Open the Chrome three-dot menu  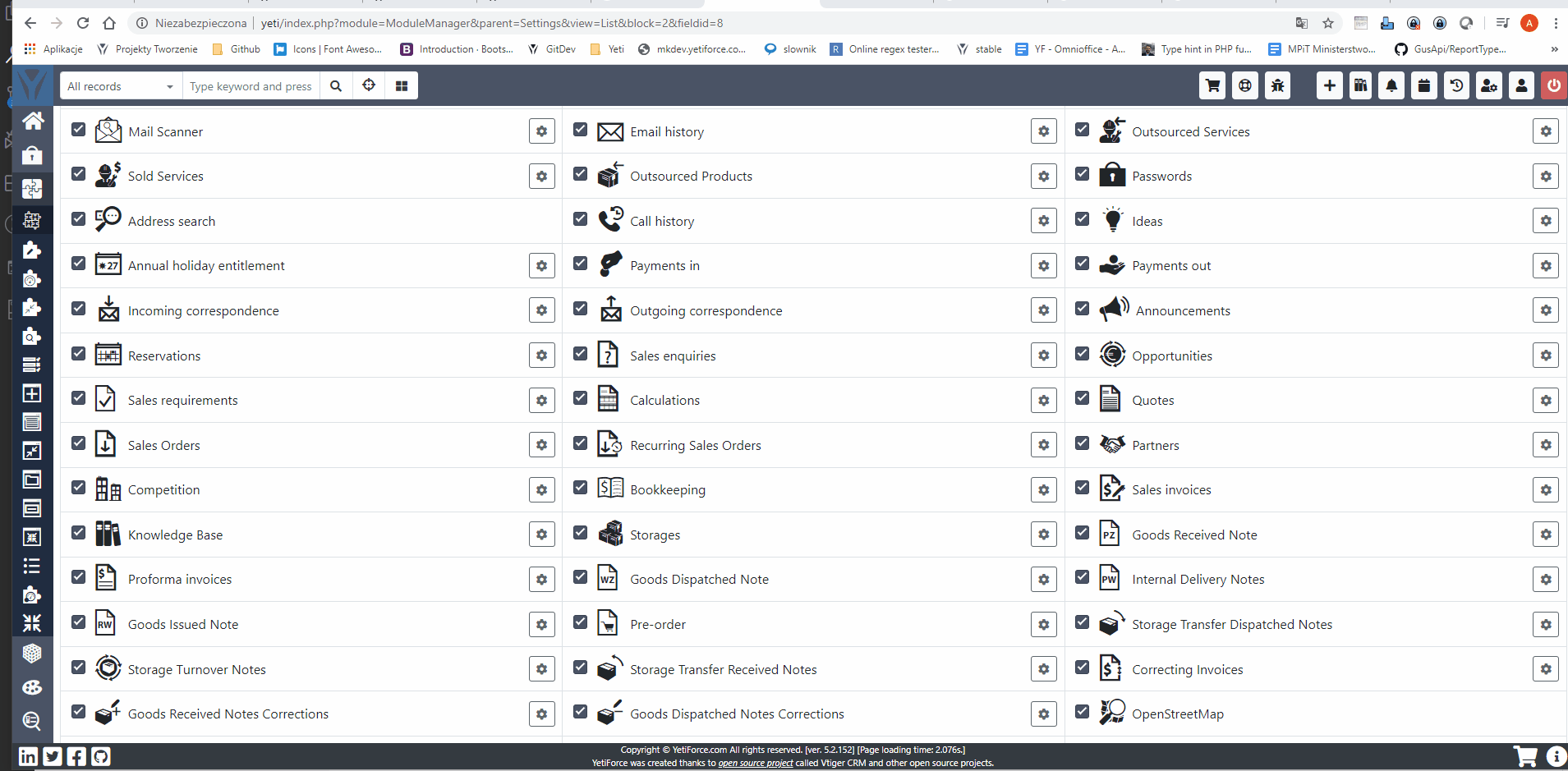pos(1555,23)
